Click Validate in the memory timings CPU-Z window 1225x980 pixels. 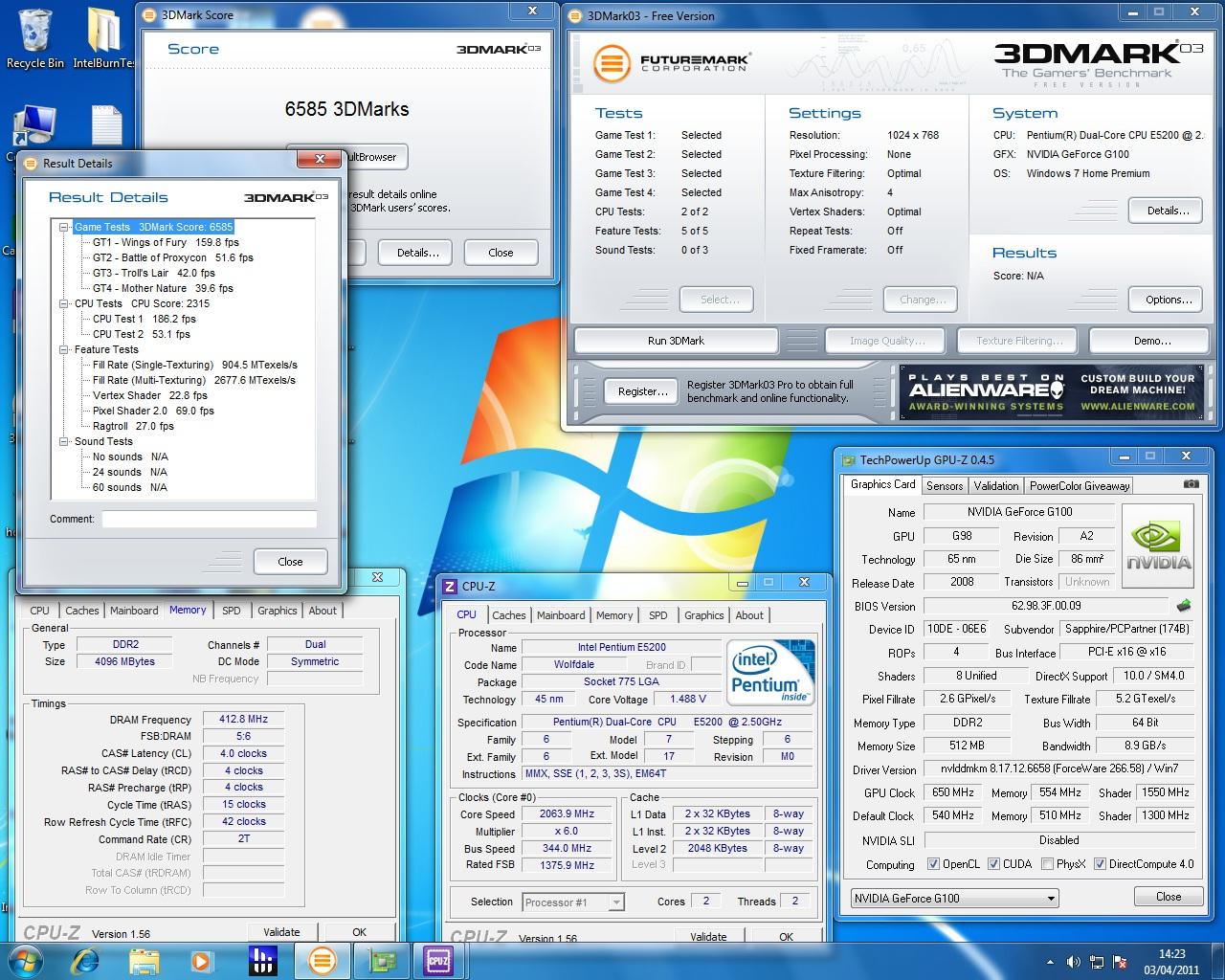tap(281, 932)
